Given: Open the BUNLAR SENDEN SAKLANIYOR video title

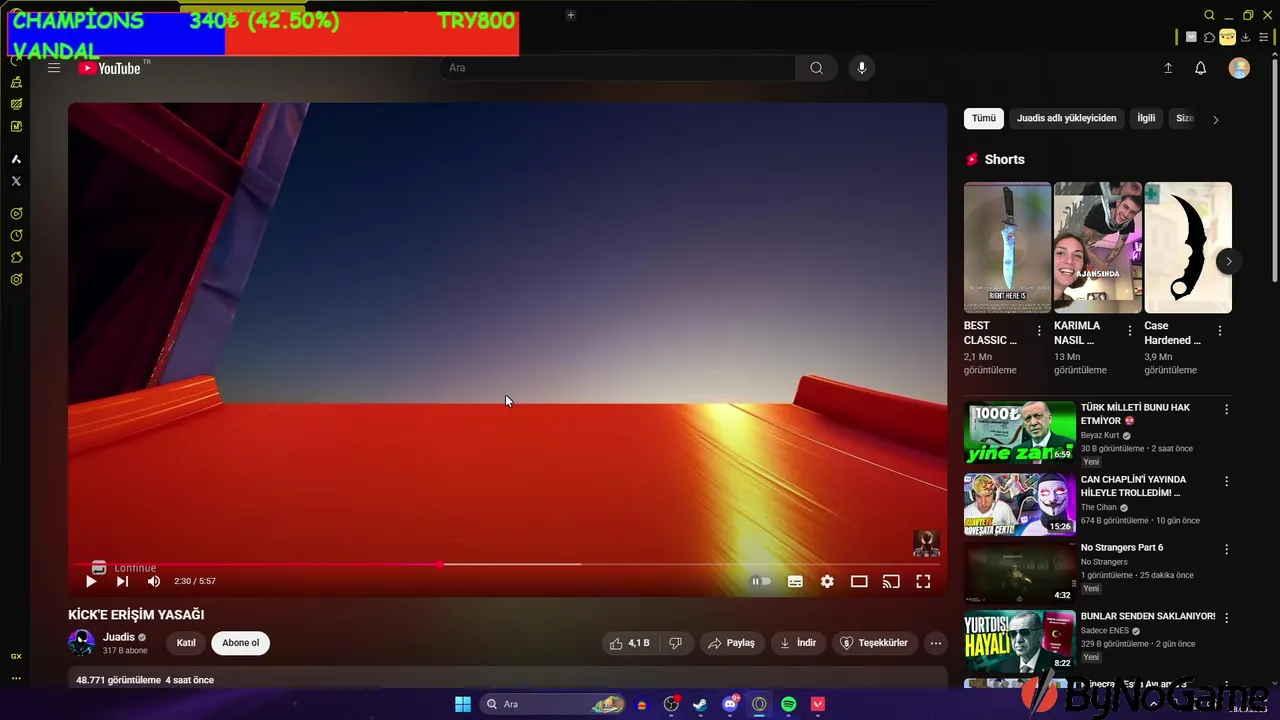Looking at the screenshot, I should pos(1148,616).
